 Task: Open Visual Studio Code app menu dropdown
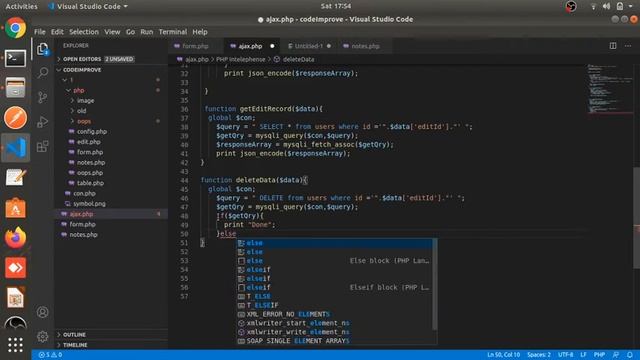click(88, 6)
